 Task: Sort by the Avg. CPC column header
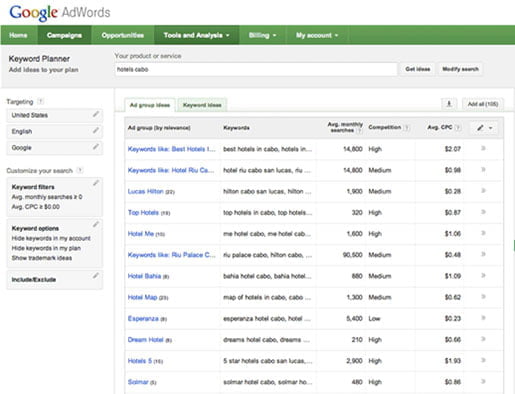[x=440, y=127]
